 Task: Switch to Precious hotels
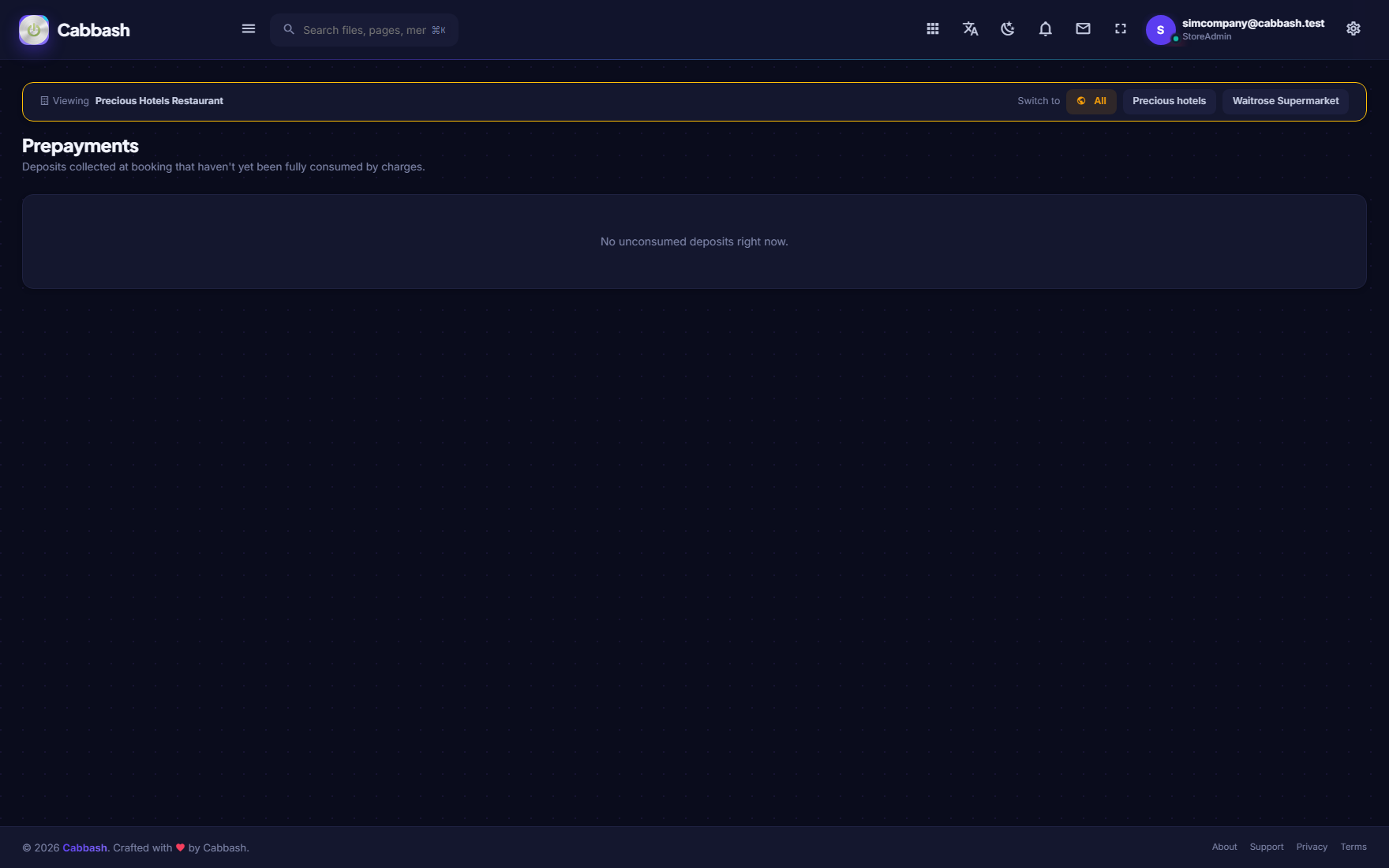[1170, 101]
